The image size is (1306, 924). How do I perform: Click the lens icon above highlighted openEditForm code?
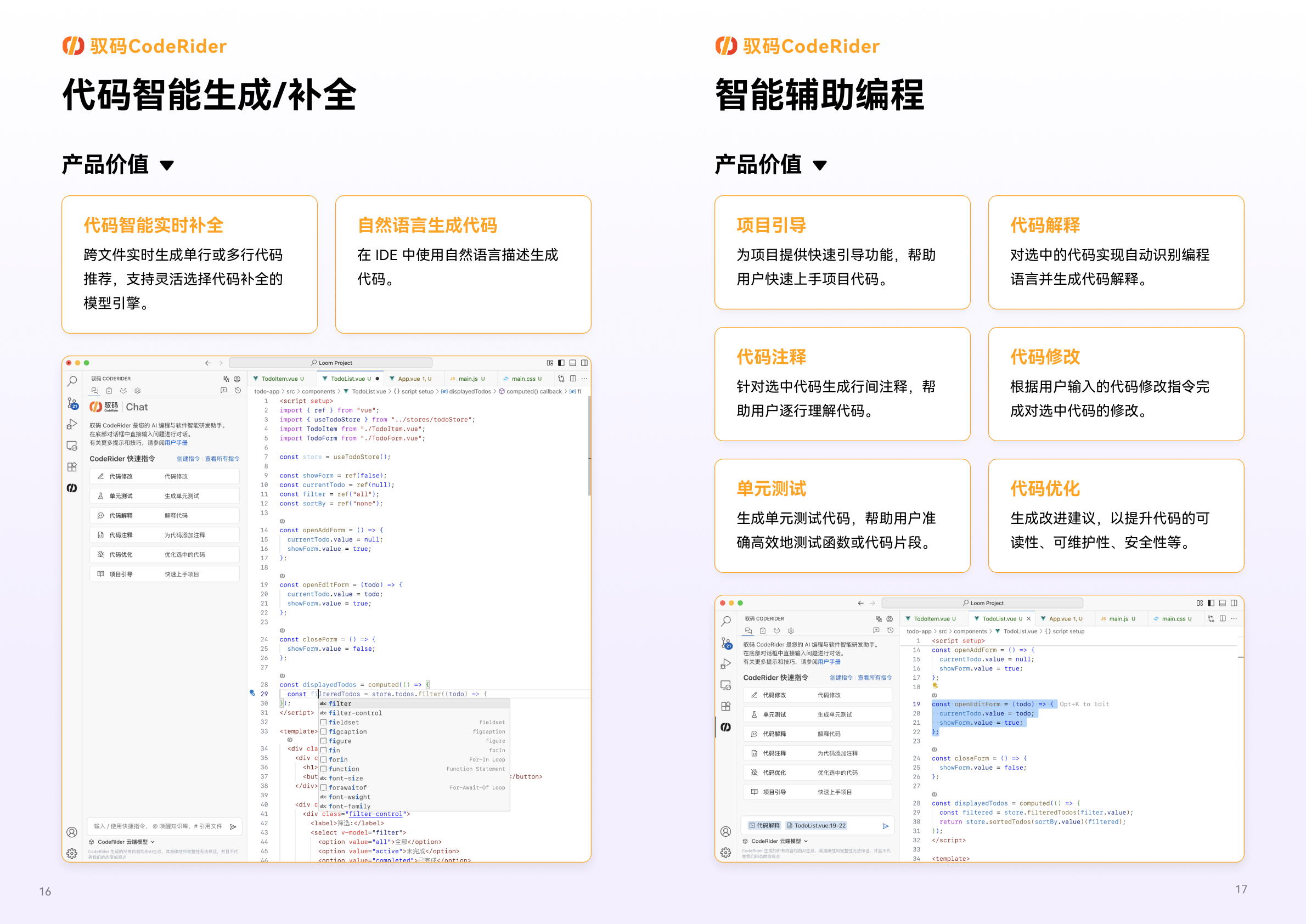935,695
